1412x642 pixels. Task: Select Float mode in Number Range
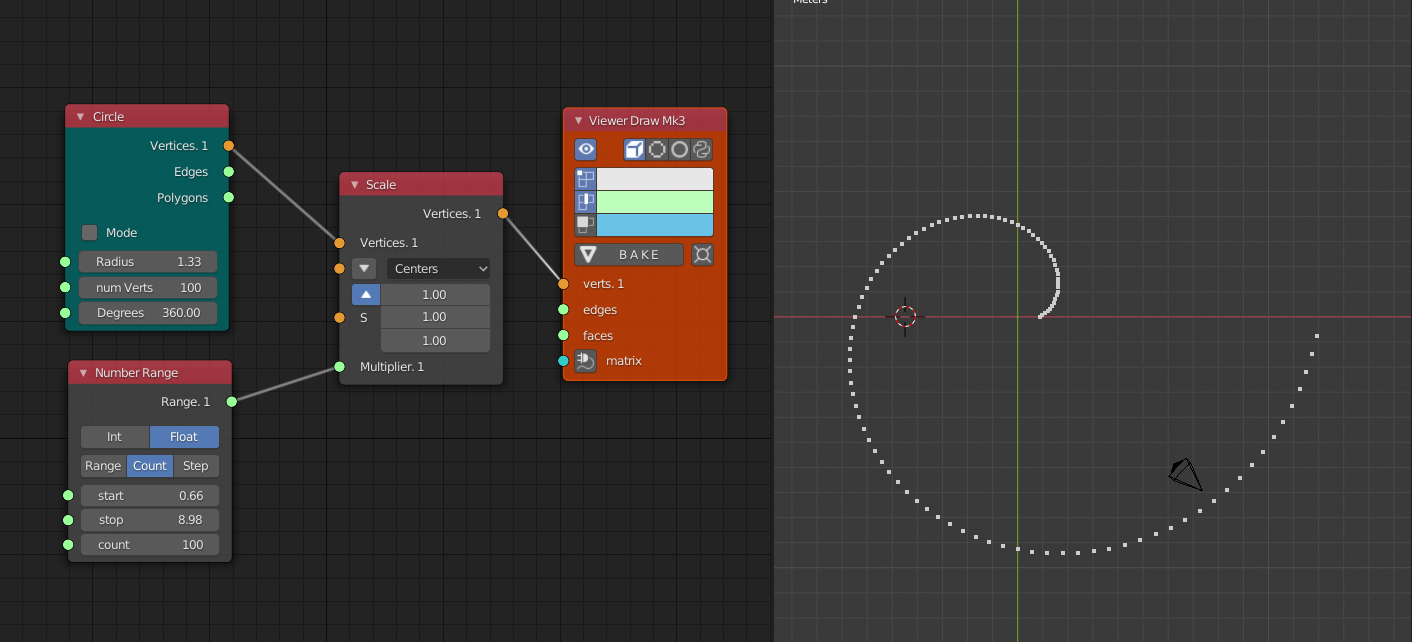point(184,437)
